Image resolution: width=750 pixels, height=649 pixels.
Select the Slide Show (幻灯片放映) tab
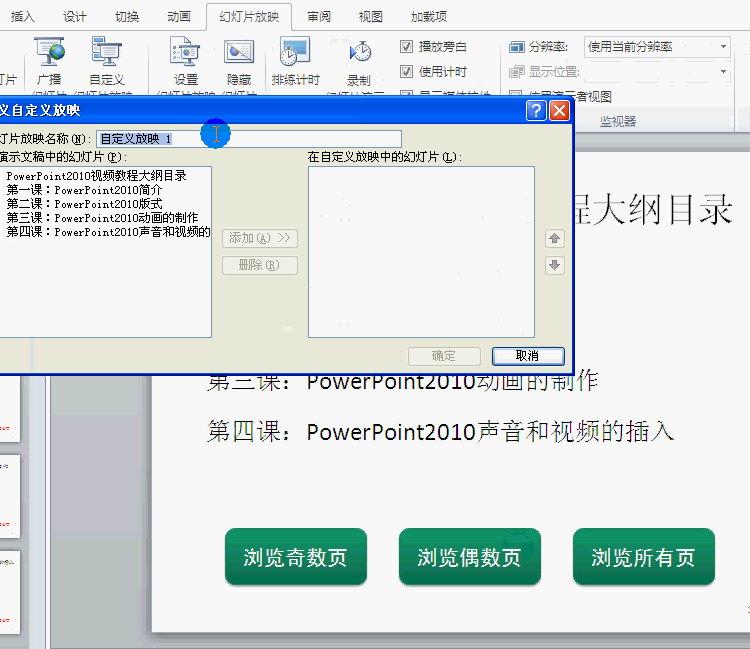tap(249, 17)
